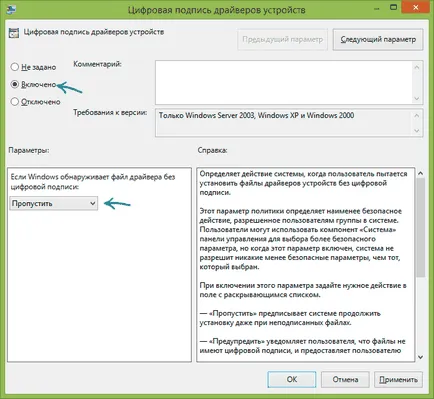Minimize the dialog window
The width and height of the screenshot is (434, 399).
(377, 8)
